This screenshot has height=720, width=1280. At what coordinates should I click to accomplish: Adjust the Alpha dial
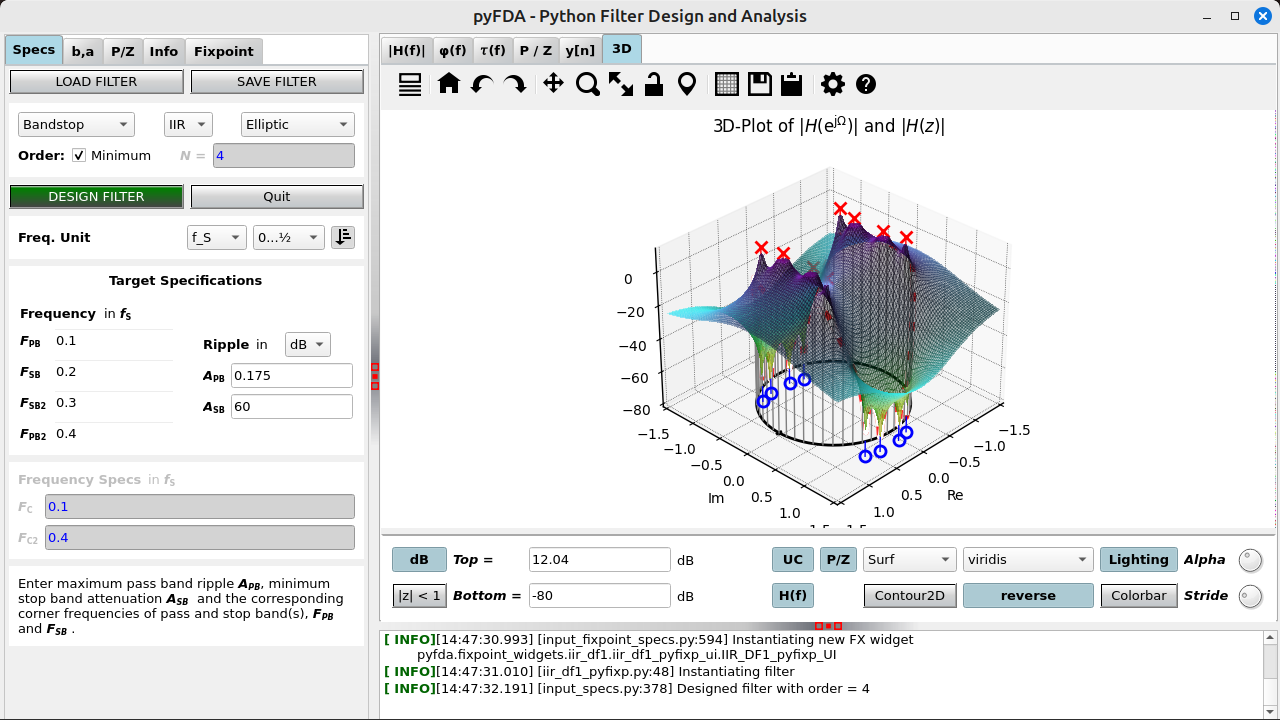pos(1250,561)
